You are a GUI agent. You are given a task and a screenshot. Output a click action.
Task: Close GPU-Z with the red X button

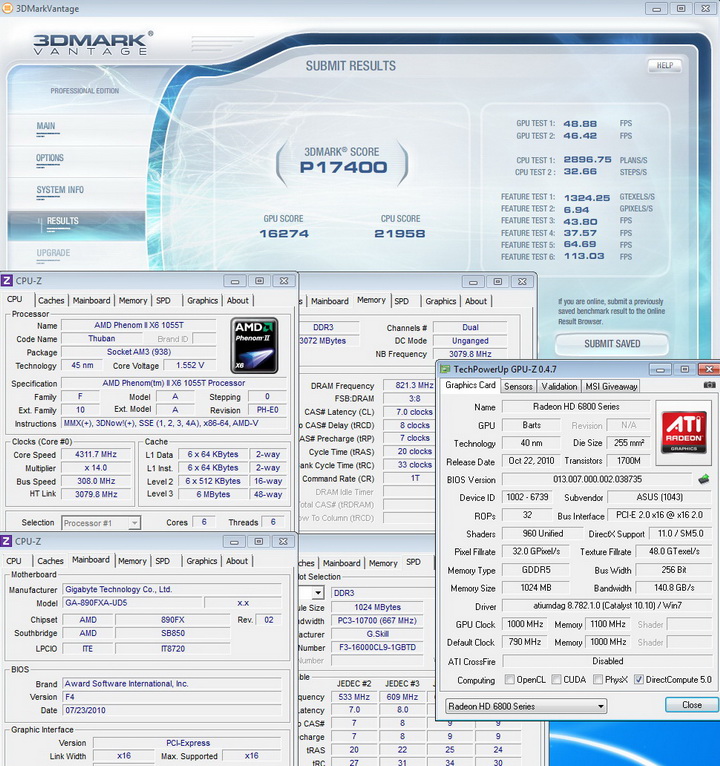pyautogui.click(x=709, y=369)
